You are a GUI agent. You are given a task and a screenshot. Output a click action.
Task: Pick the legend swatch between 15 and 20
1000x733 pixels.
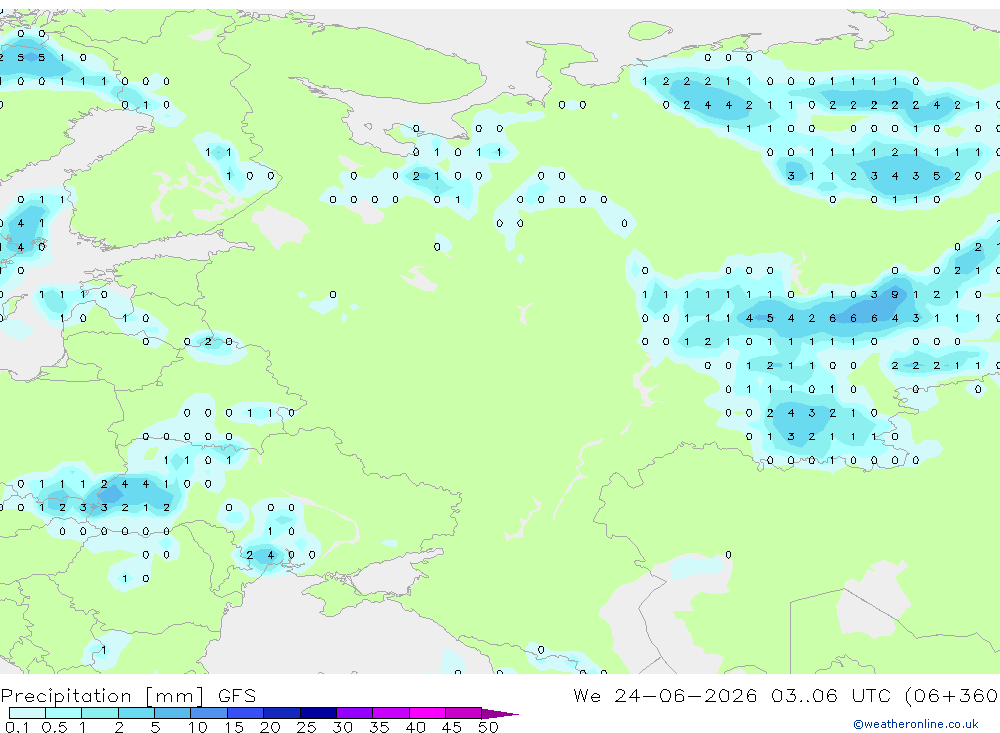pos(246,713)
